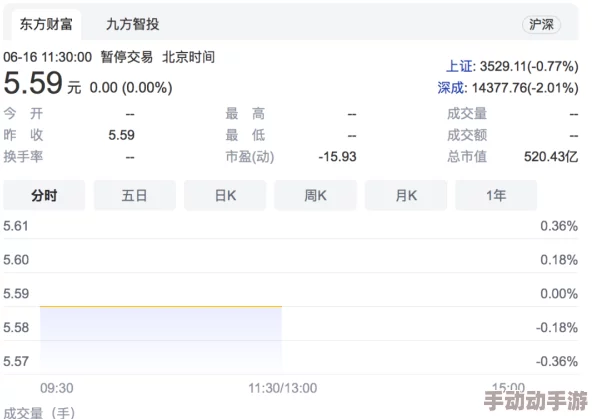The height and width of the screenshot is (419, 594).
Task: Click the 0.00 (0.00%) change value
Action: [x=131, y=88]
